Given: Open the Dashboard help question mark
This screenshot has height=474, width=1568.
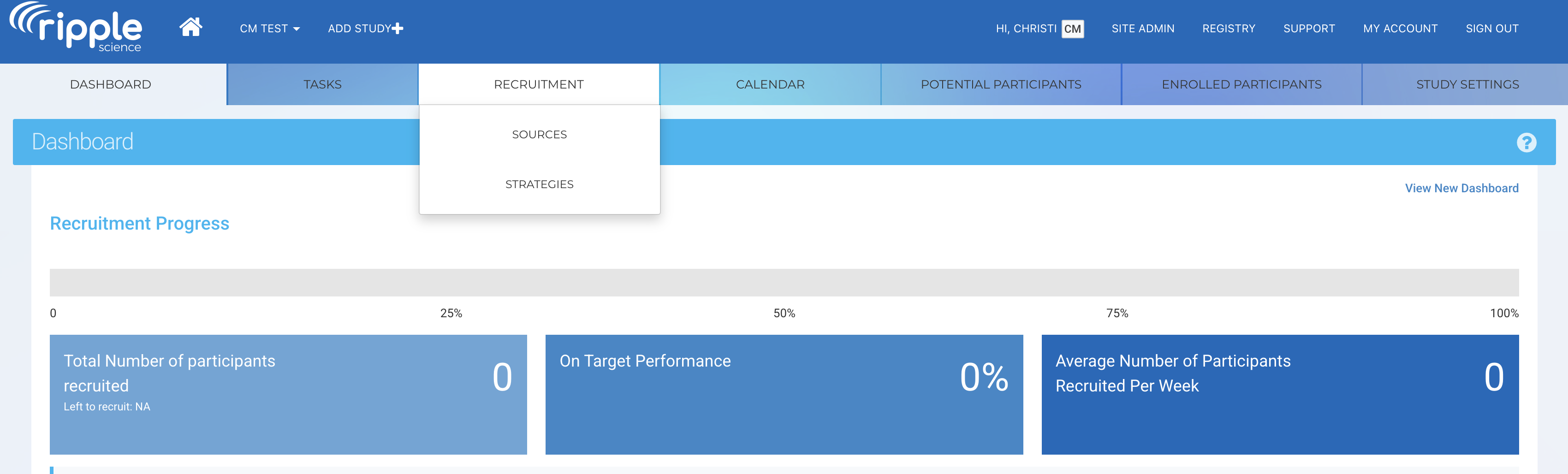Looking at the screenshot, I should coord(1526,142).
